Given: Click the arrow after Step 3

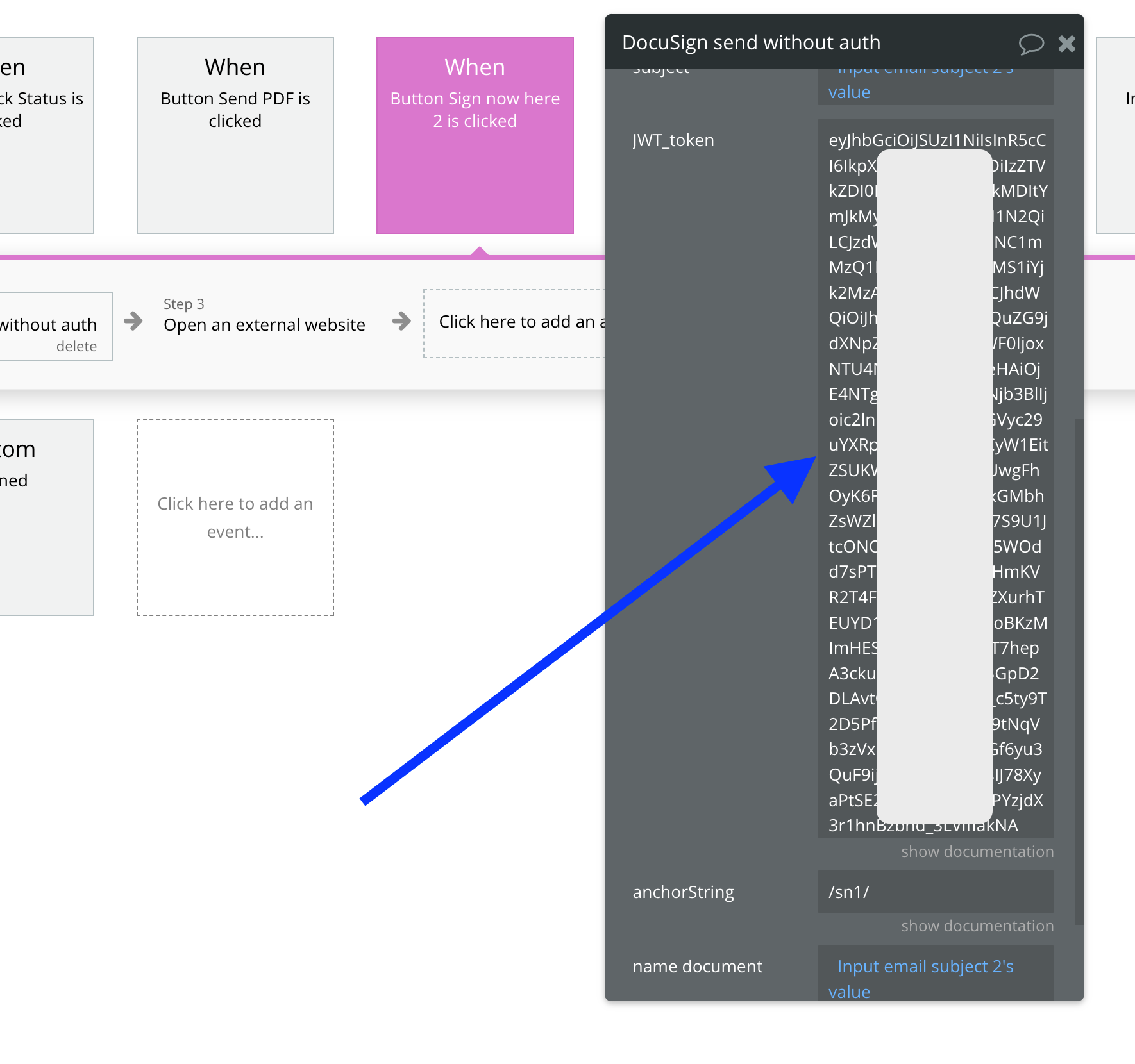Looking at the screenshot, I should coord(401,320).
